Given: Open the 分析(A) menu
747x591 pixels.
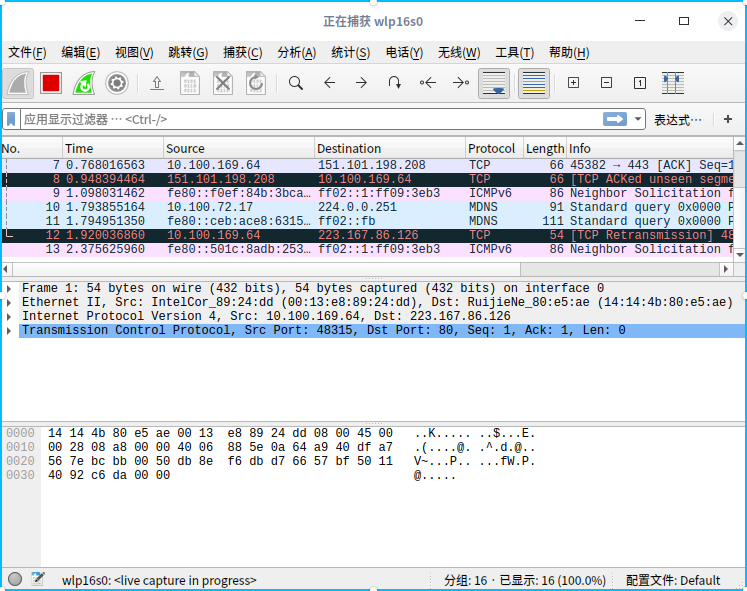Looking at the screenshot, I should point(296,52).
